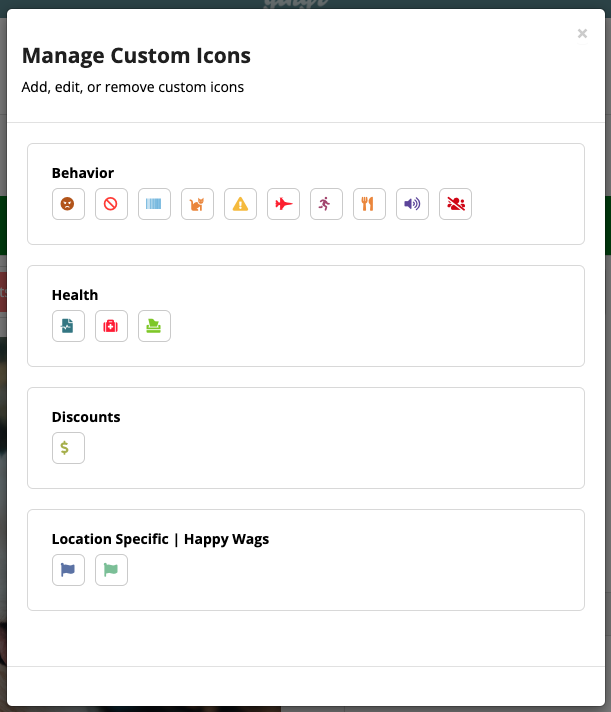The image size is (611, 712).
Task: Click the Manage Custom Icons title
Action: 136,56
